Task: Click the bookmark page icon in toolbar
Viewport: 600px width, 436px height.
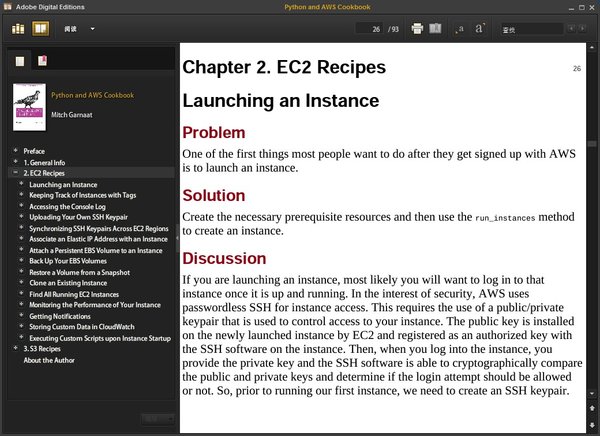Action: (x=435, y=28)
